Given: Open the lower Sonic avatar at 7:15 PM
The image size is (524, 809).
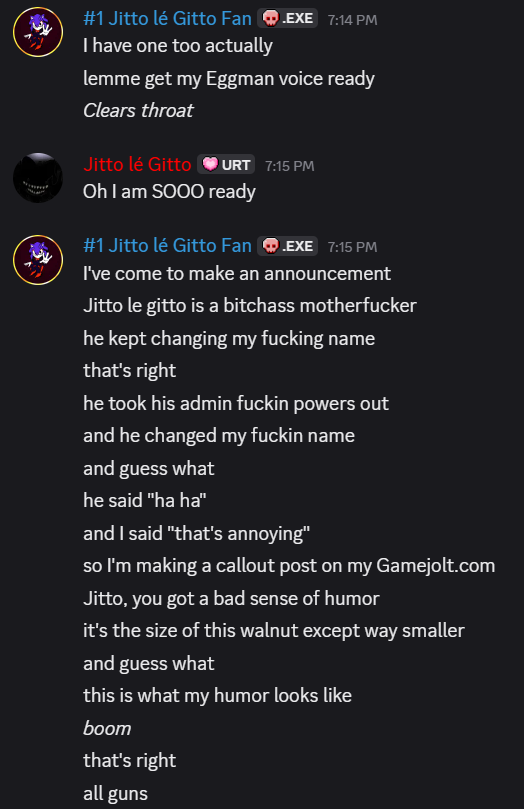Looking at the screenshot, I should [38, 260].
